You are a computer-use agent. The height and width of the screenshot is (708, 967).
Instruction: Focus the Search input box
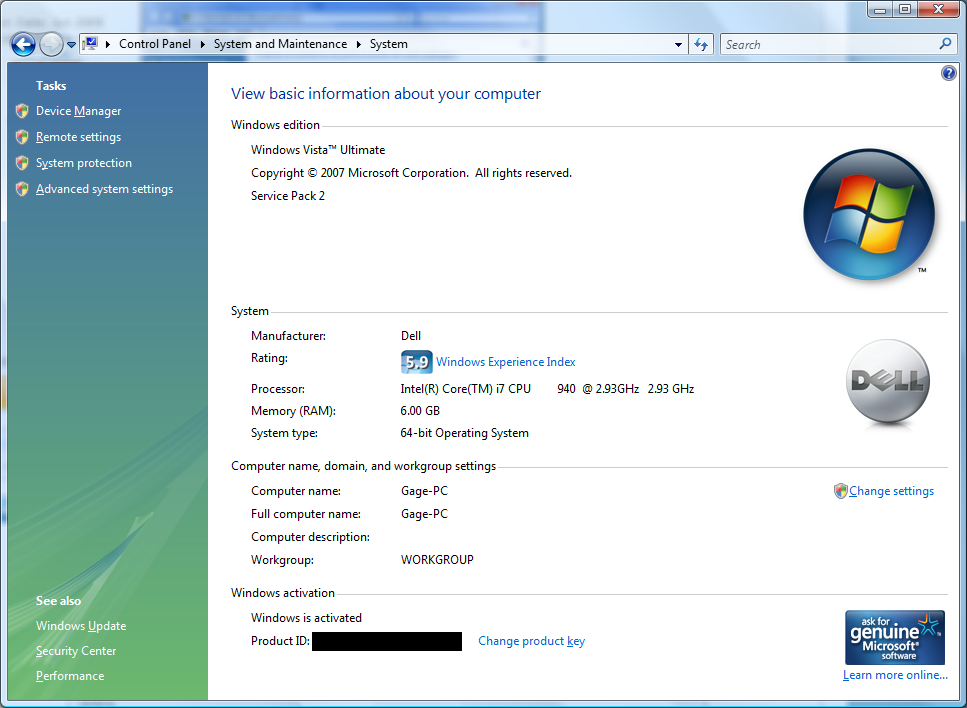pyautogui.click(x=828, y=44)
